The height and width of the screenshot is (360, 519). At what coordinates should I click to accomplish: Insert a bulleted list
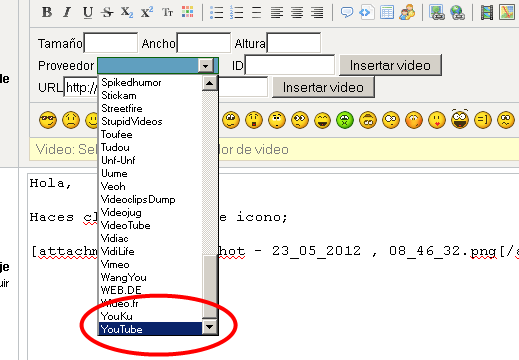click(x=217, y=13)
